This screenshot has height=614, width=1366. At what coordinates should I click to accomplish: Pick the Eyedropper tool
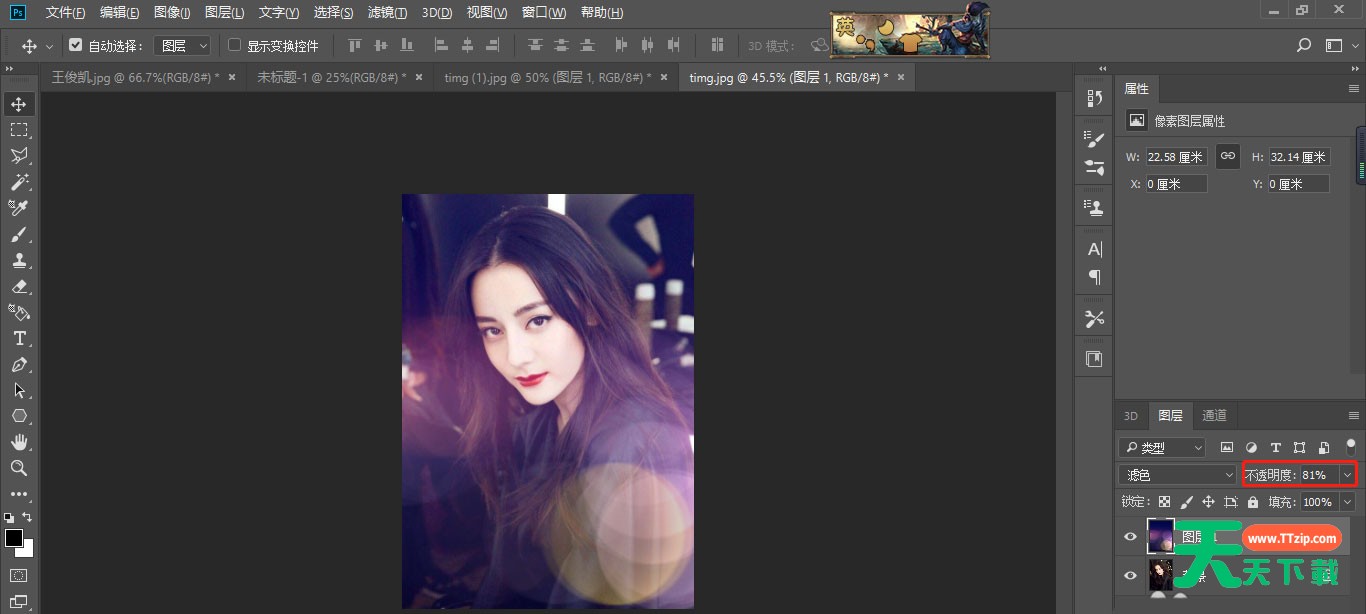pyautogui.click(x=19, y=208)
